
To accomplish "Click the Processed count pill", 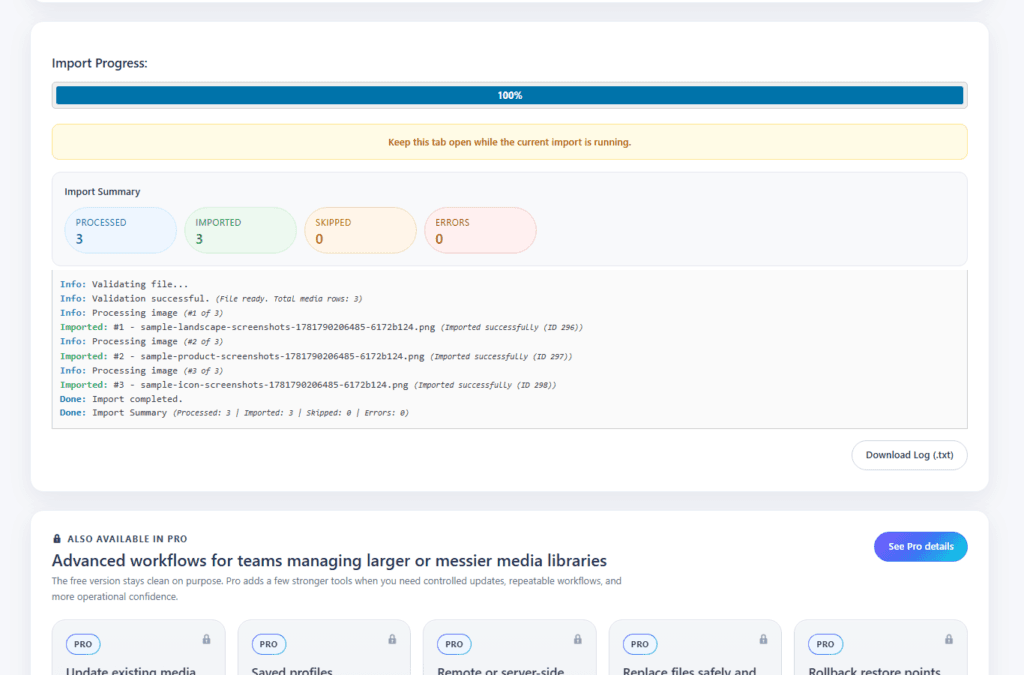I will tap(120, 230).
